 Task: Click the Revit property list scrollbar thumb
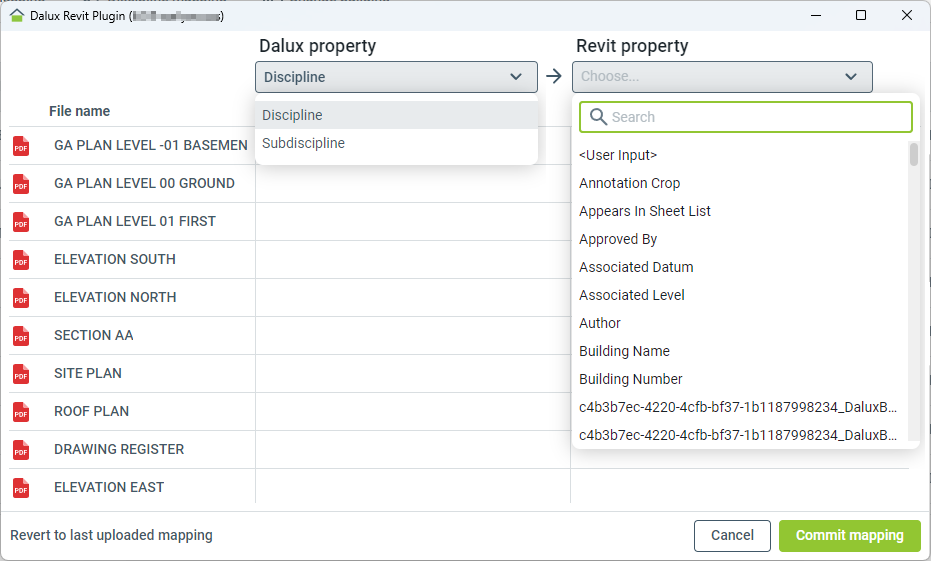point(914,155)
